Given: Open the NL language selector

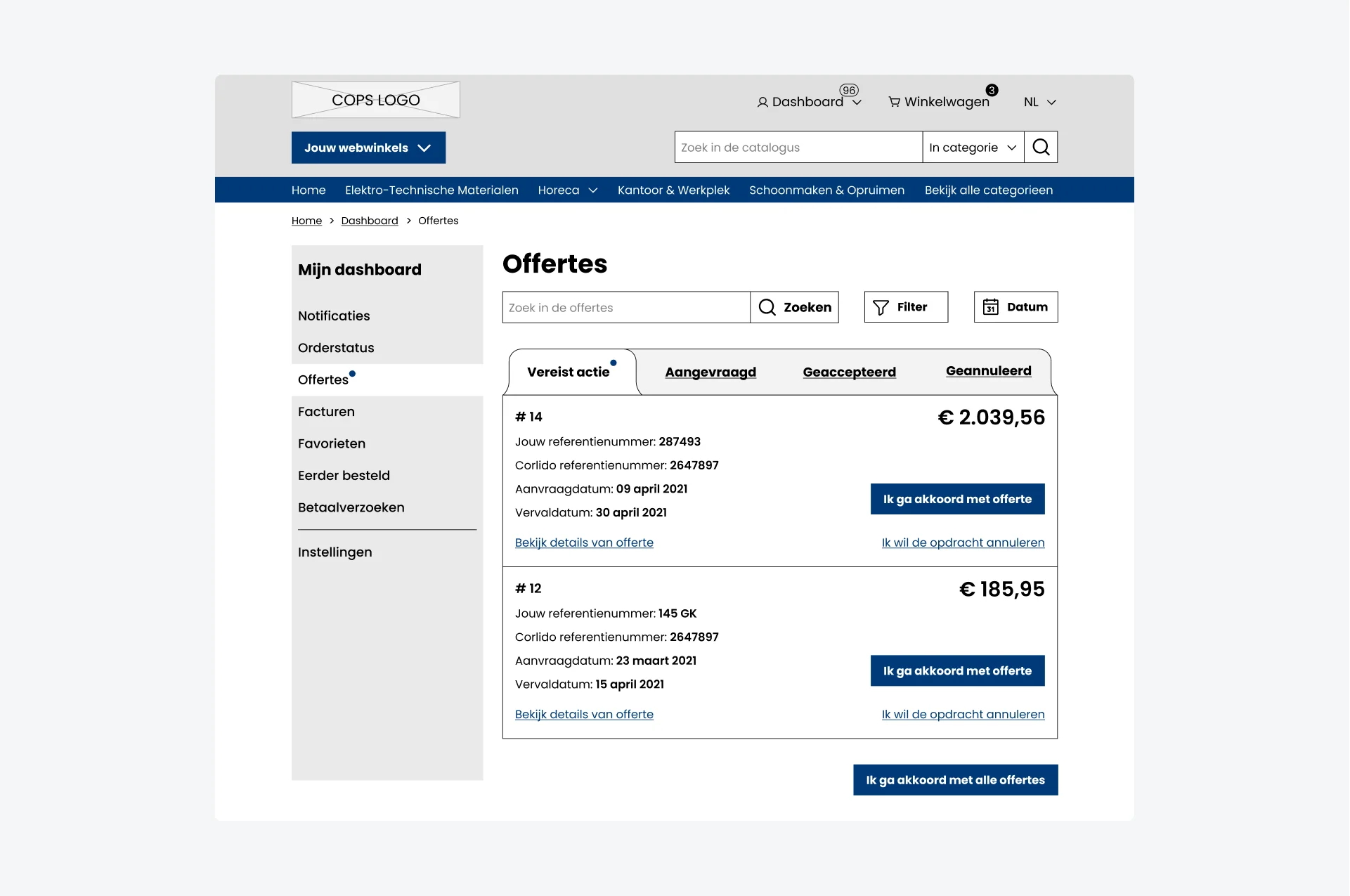Looking at the screenshot, I should click(x=1040, y=102).
